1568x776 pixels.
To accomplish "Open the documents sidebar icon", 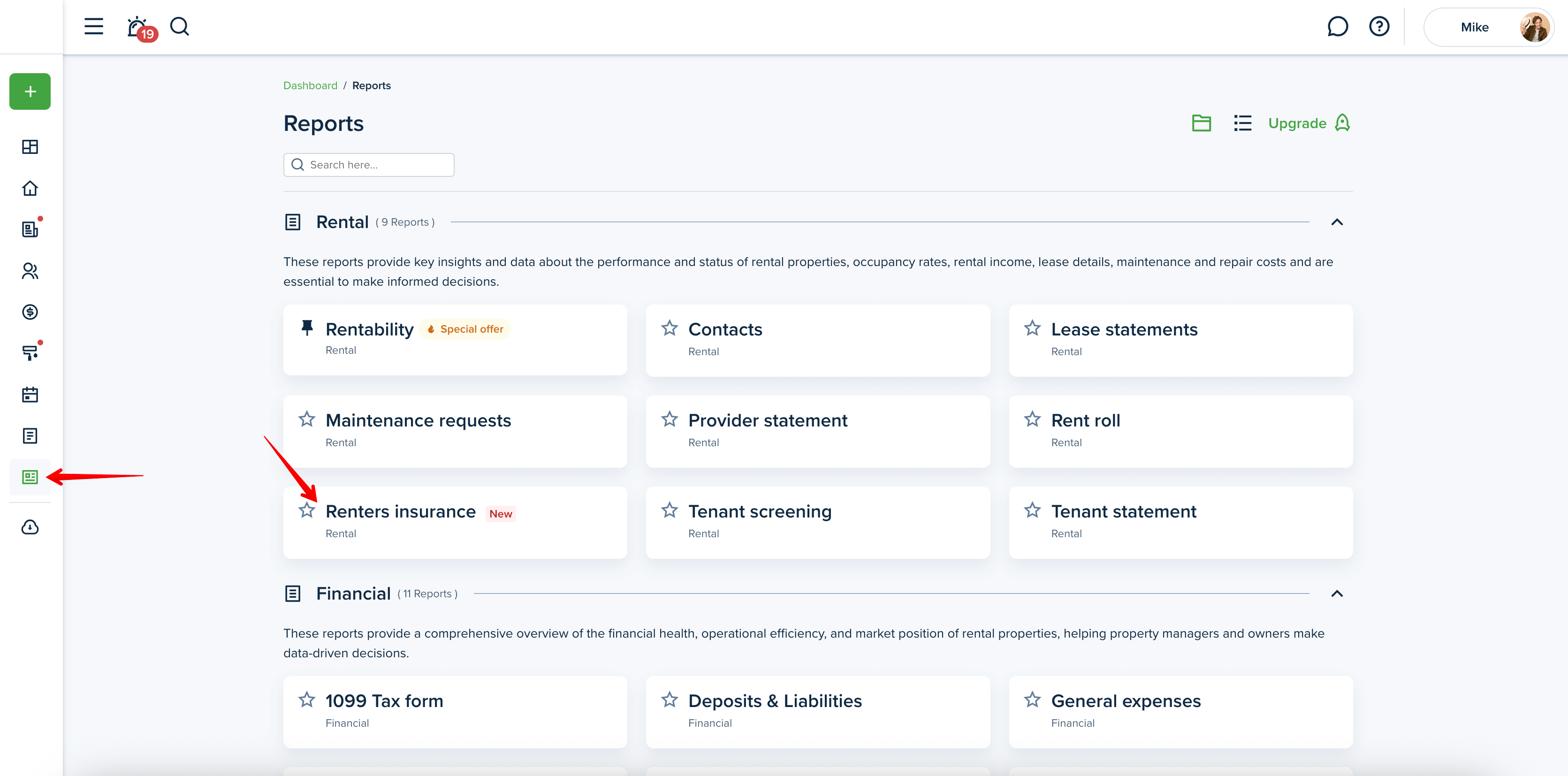I will click(30, 436).
